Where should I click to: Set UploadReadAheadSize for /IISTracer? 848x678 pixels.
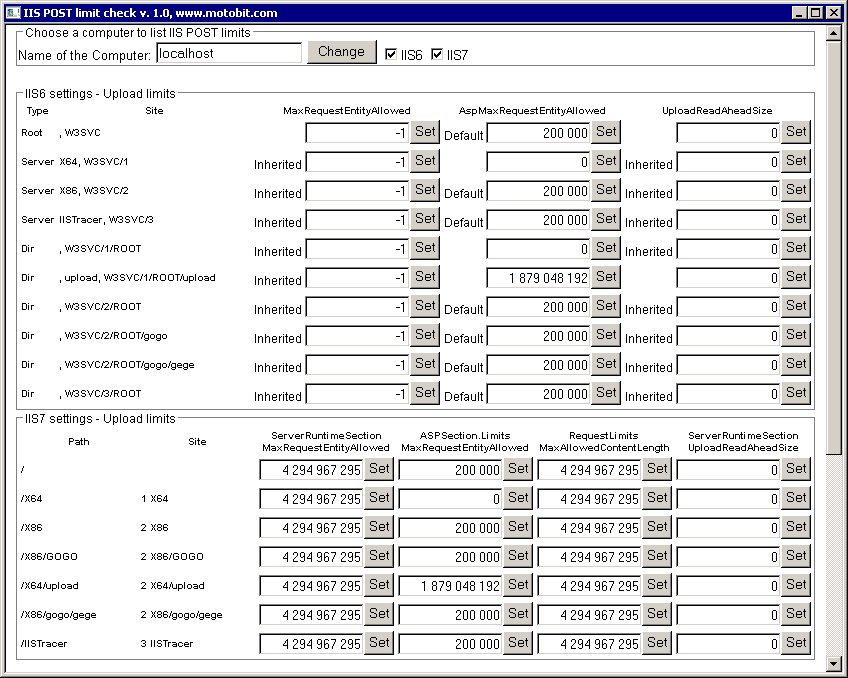tap(796, 643)
